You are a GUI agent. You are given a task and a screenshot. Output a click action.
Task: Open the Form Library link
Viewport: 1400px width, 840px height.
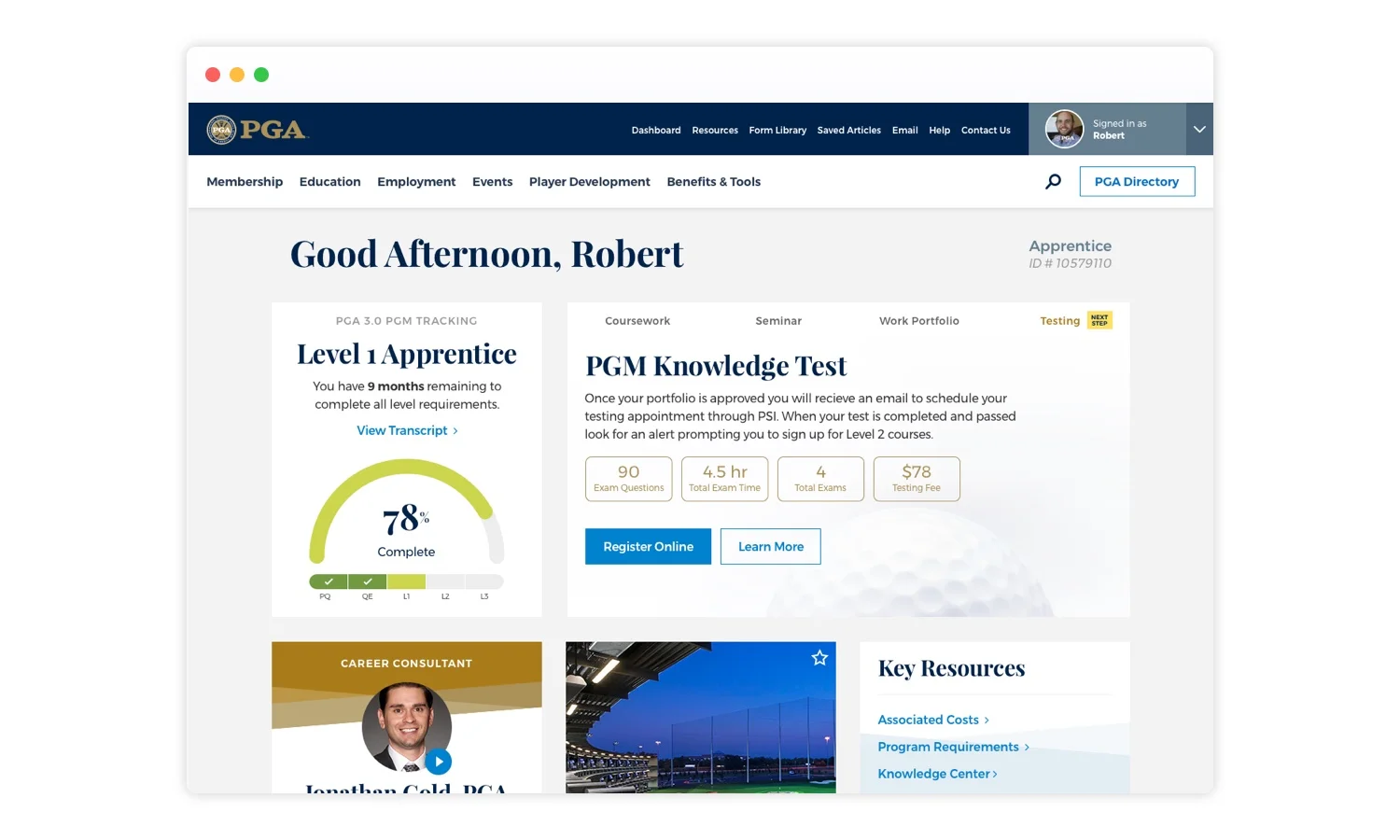point(777,131)
